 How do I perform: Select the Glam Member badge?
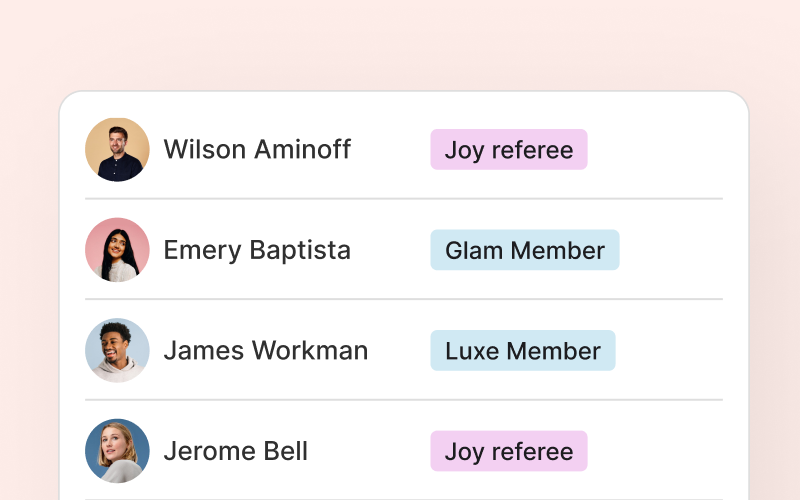tap(525, 250)
